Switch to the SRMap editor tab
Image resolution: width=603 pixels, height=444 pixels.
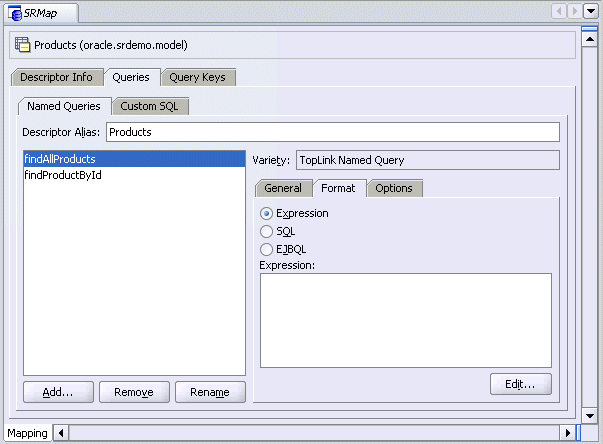pos(42,13)
